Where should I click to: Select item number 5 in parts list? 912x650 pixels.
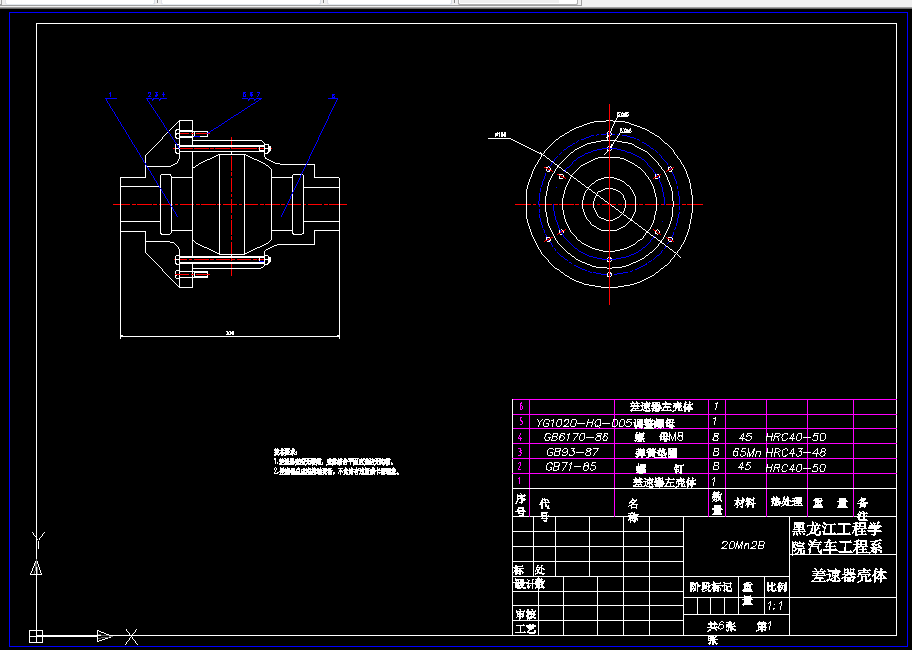[521, 422]
